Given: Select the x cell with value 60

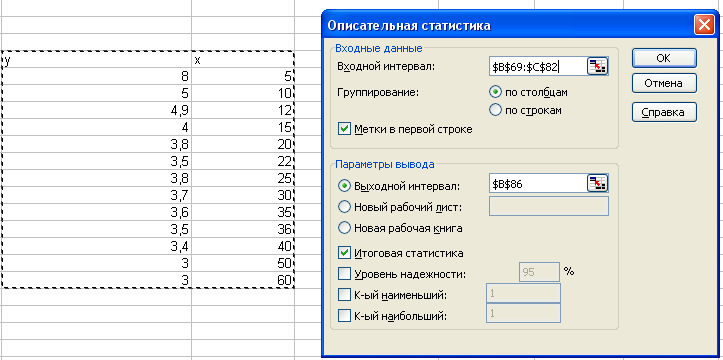Looking at the screenshot, I should pyautogui.click(x=243, y=280).
